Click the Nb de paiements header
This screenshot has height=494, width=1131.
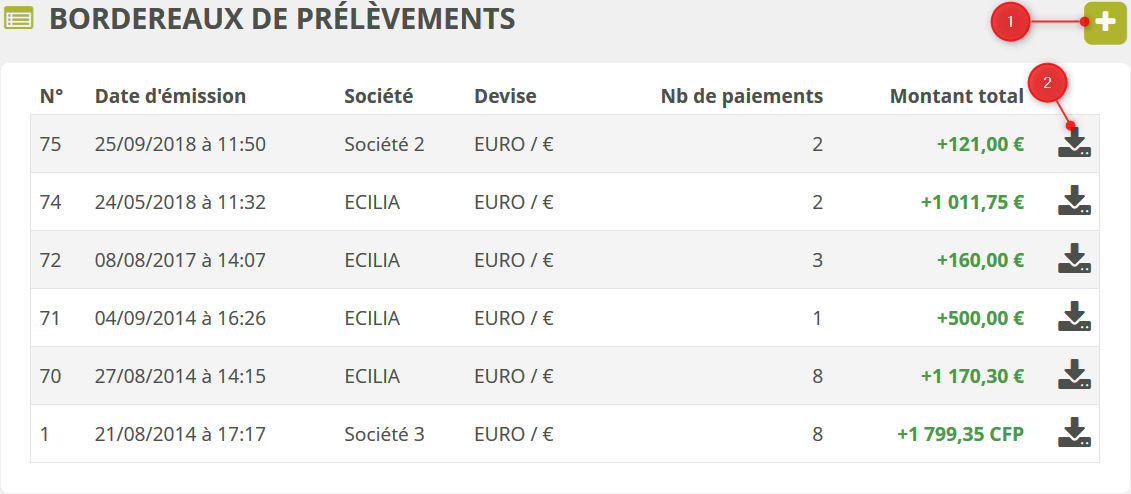coord(742,96)
